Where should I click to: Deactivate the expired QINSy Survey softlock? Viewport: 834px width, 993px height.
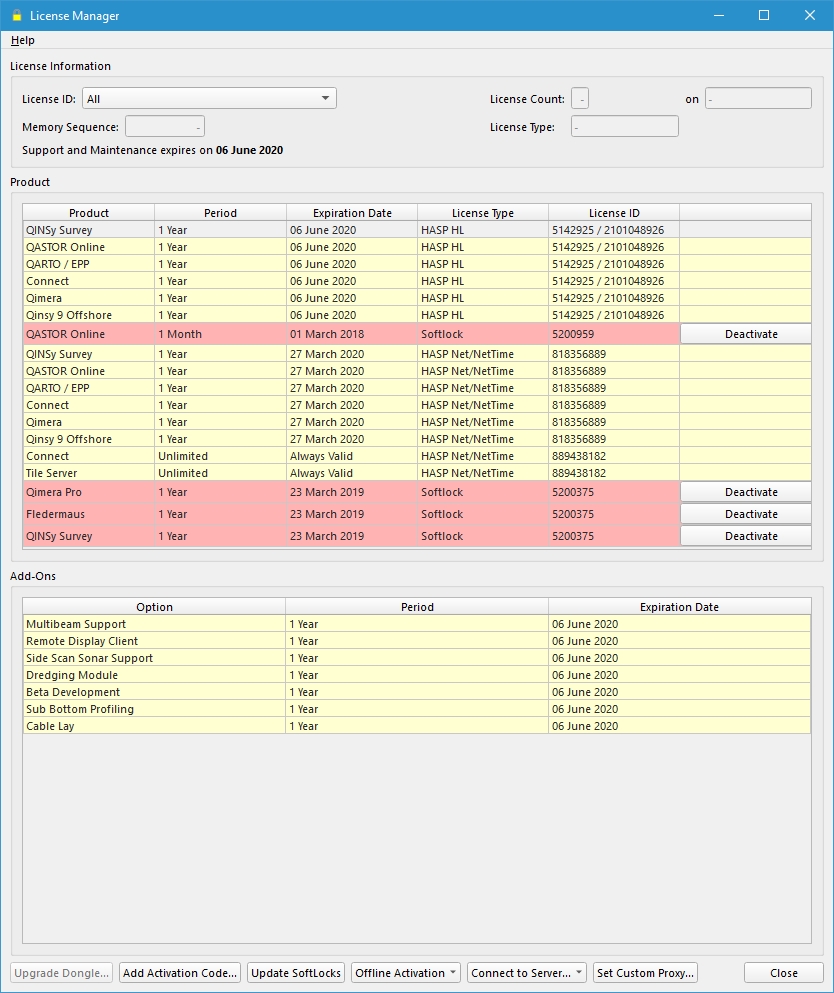[x=746, y=536]
